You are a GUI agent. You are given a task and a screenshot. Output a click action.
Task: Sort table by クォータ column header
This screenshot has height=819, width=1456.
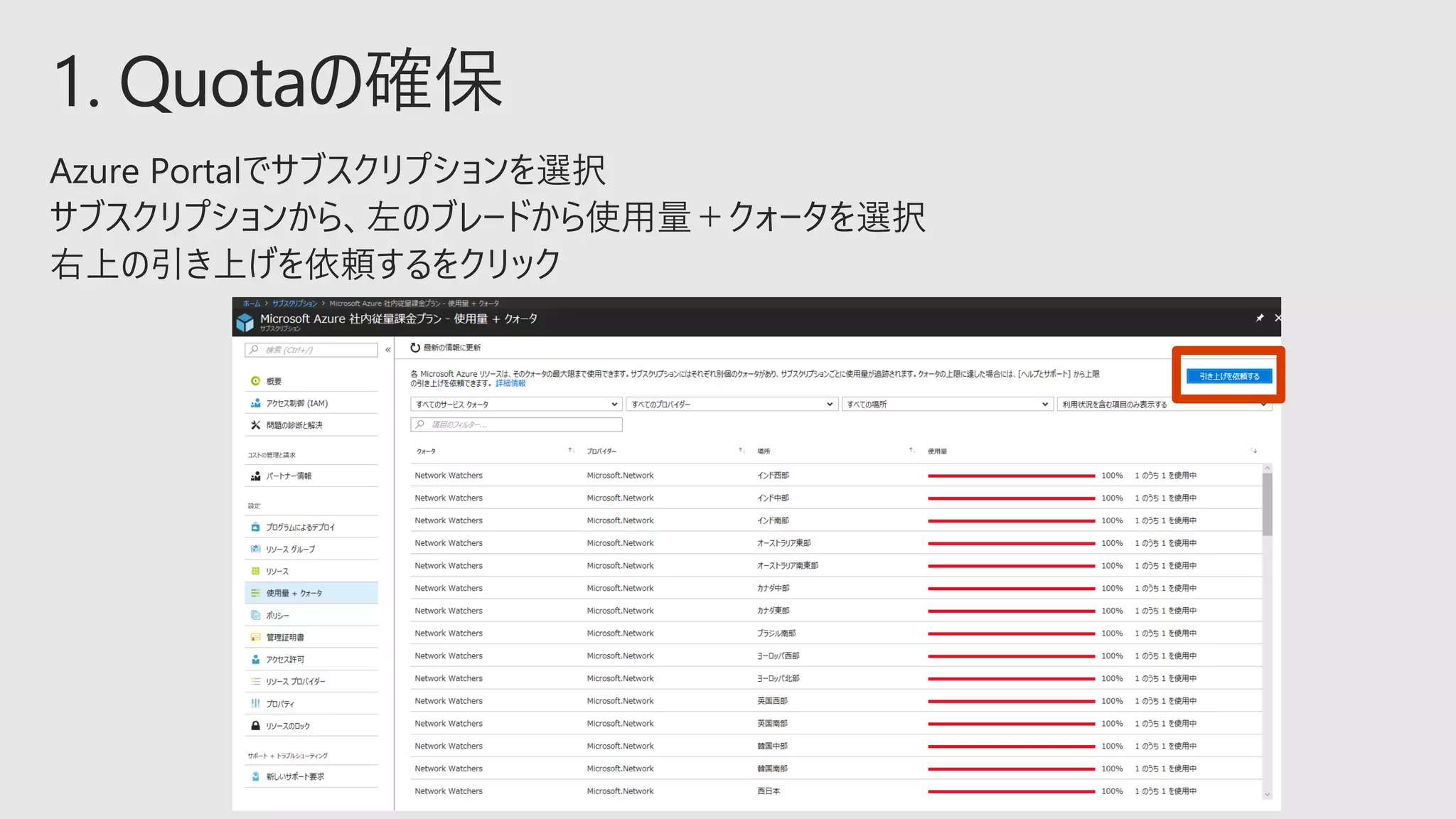pos(427,451)
